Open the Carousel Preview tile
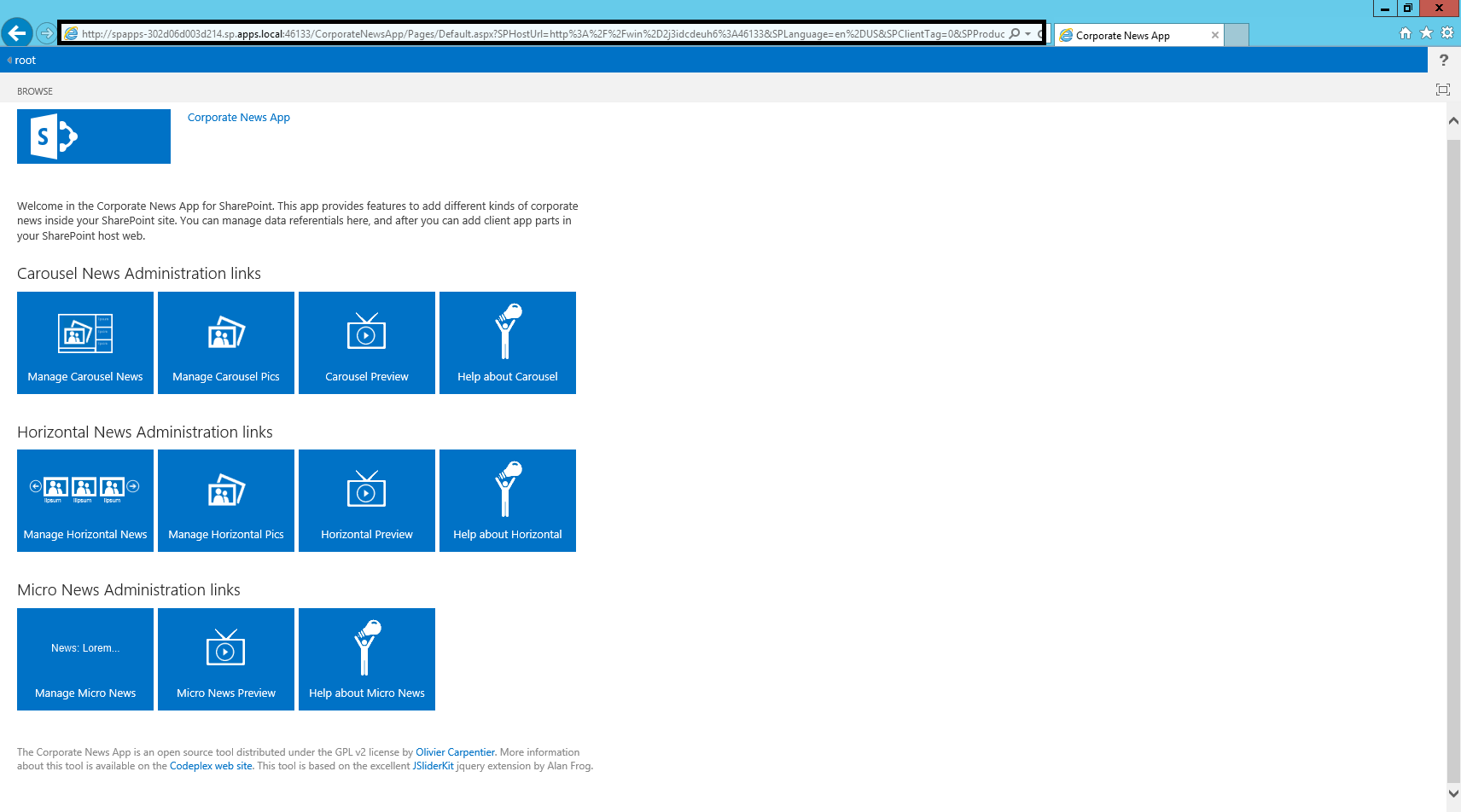This screenshot has height=812, width=1461. 367,343
